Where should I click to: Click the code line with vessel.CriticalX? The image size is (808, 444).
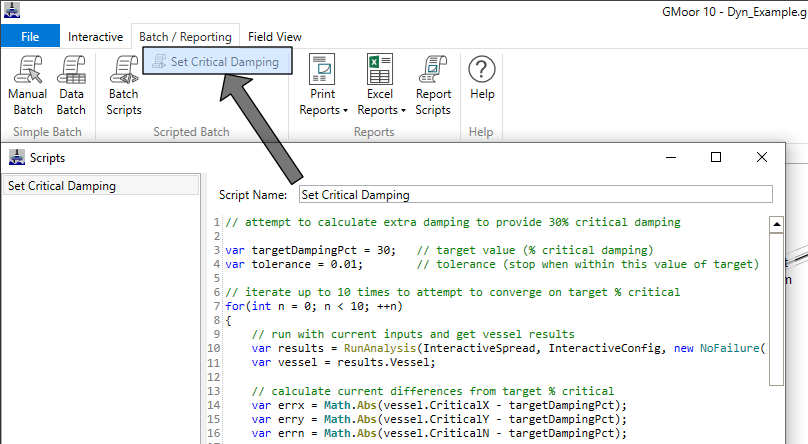pyautogui.click(x=439, y=405)
